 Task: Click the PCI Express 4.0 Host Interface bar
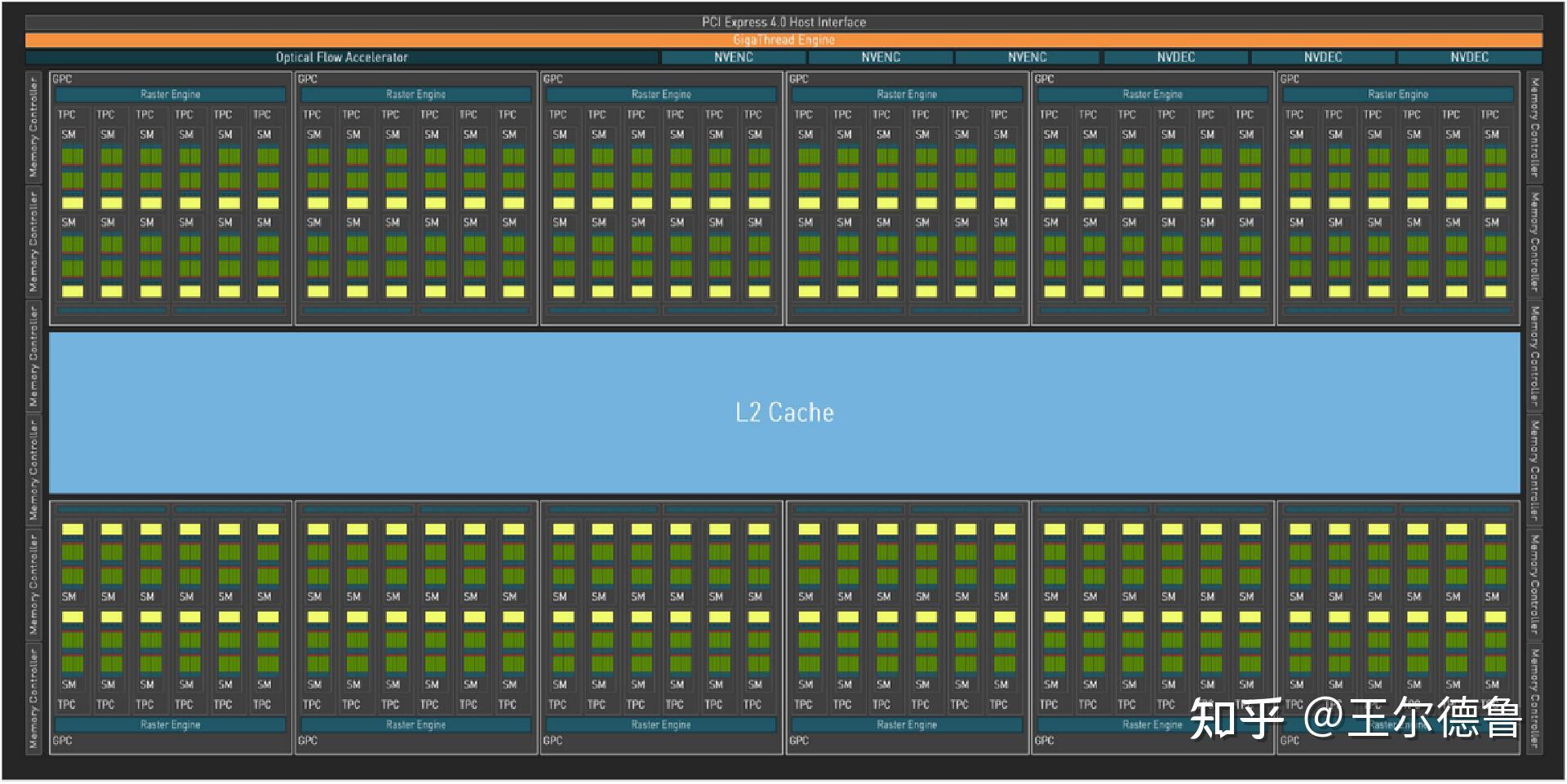coord(783,22)
